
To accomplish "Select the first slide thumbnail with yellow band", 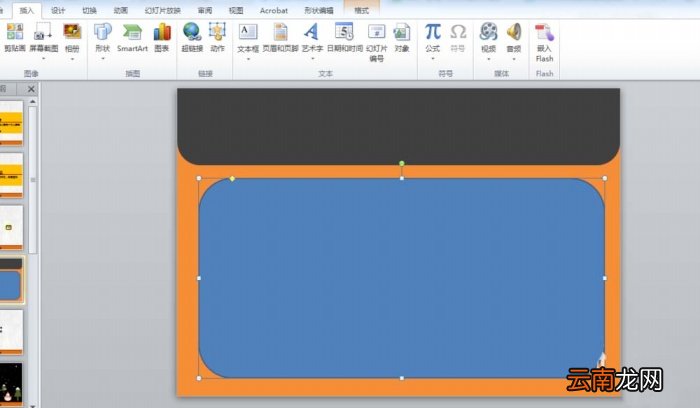I will (11, 123).
